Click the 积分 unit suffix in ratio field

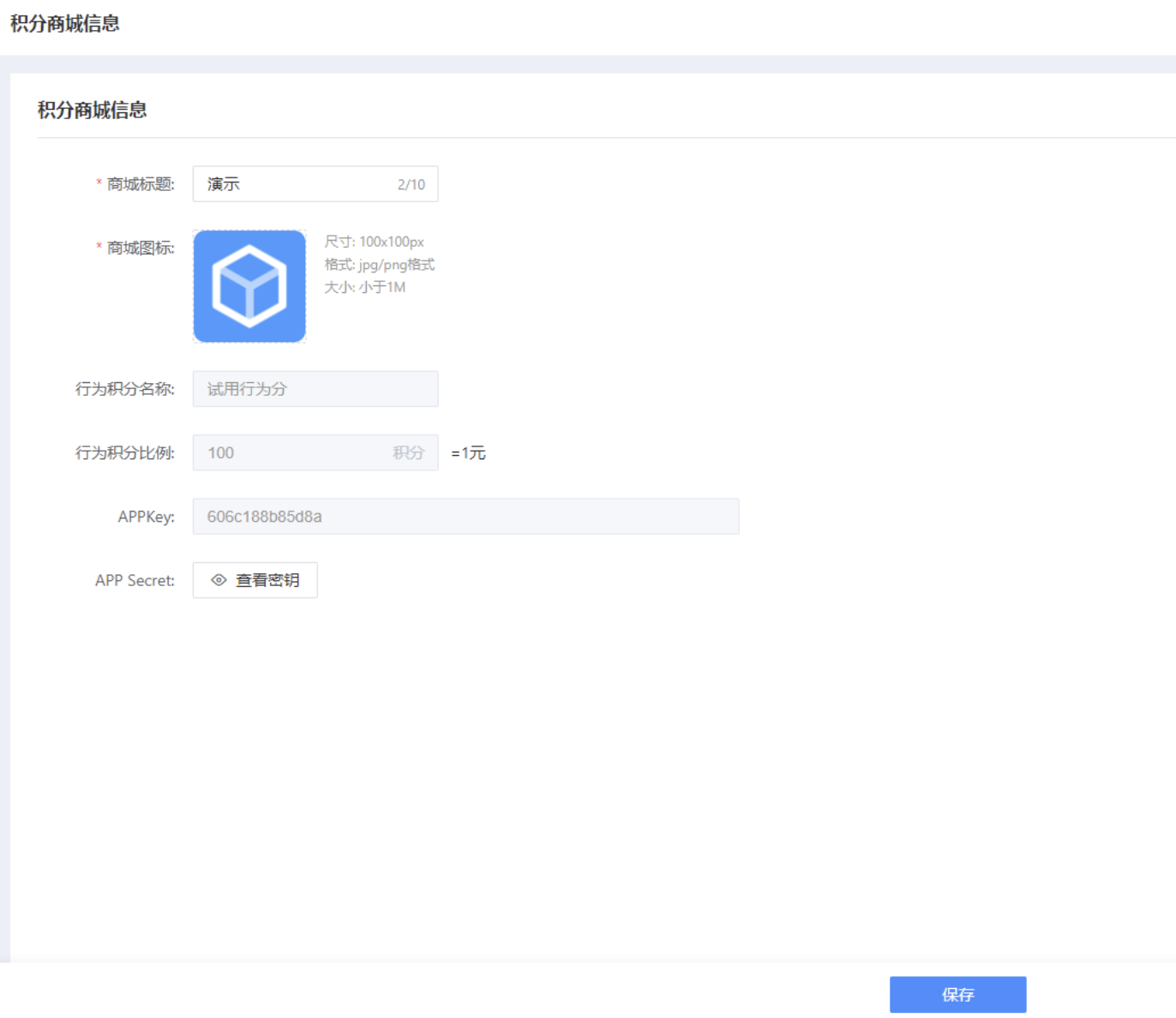click(x=408, y=452)
